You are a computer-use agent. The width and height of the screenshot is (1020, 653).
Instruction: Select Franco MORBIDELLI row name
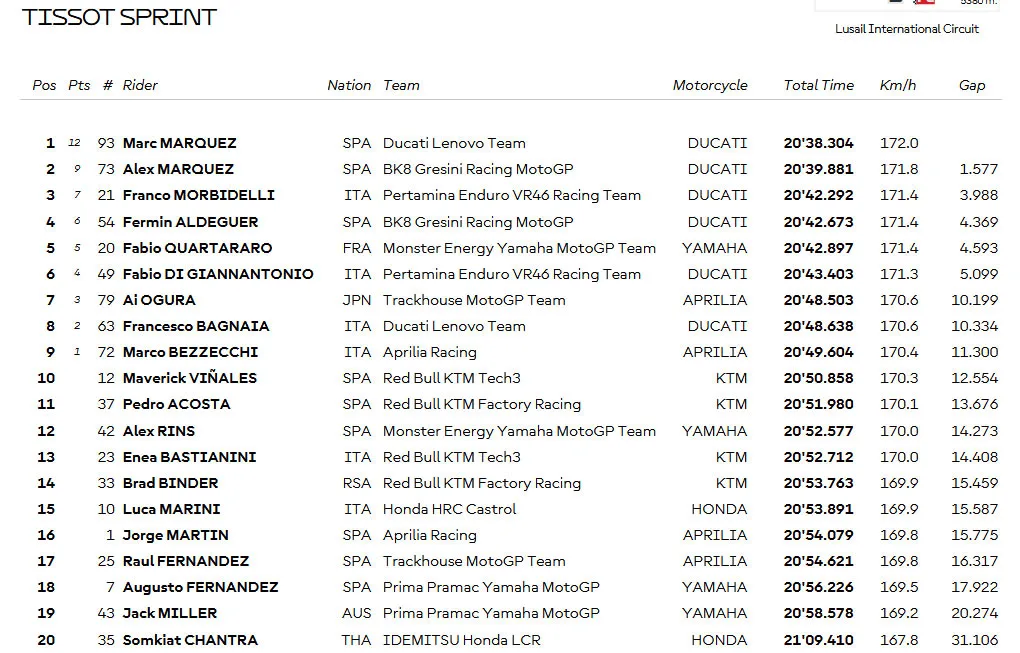[x=199, y=195]
